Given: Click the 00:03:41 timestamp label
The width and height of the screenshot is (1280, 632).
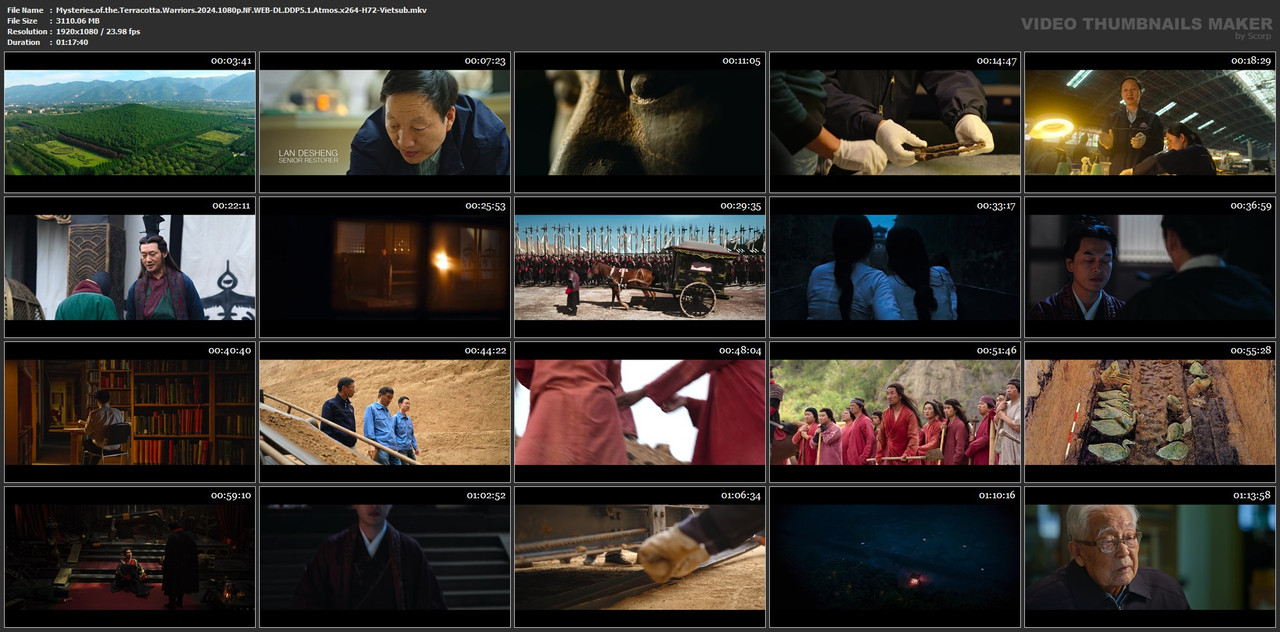Looking at the screenshot, I should [x=232, y=61].
